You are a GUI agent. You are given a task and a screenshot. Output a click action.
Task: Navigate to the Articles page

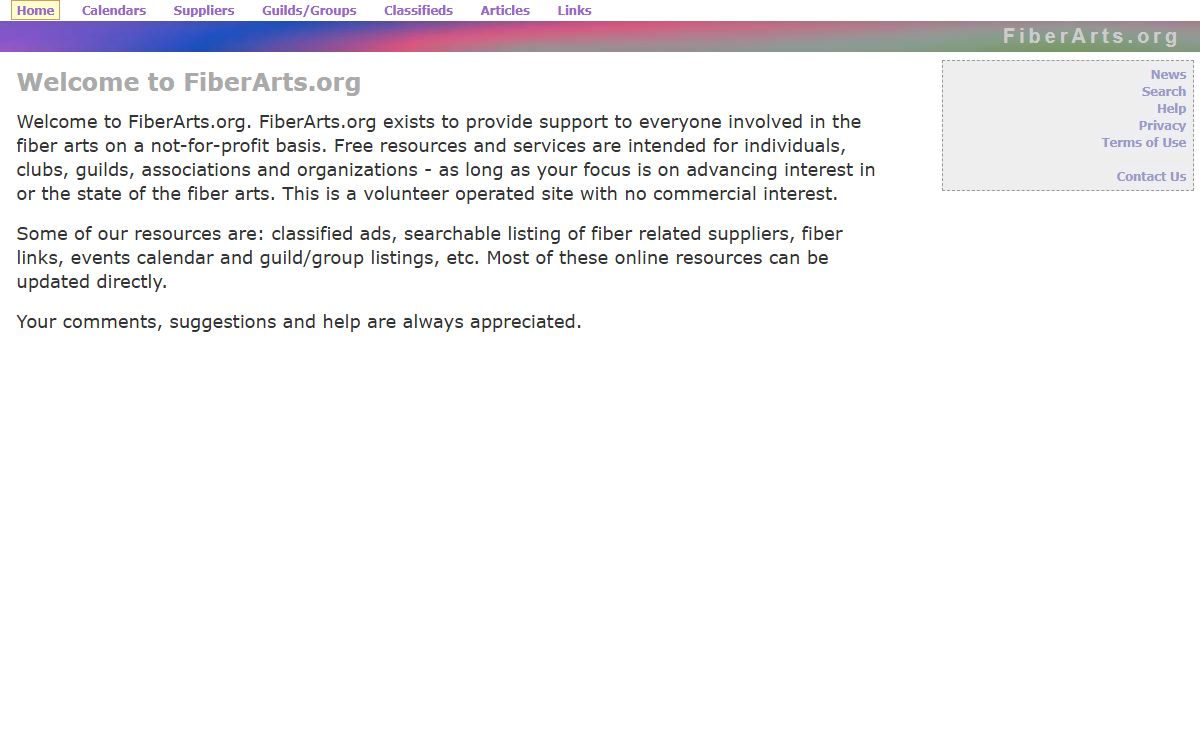[505, 11]
